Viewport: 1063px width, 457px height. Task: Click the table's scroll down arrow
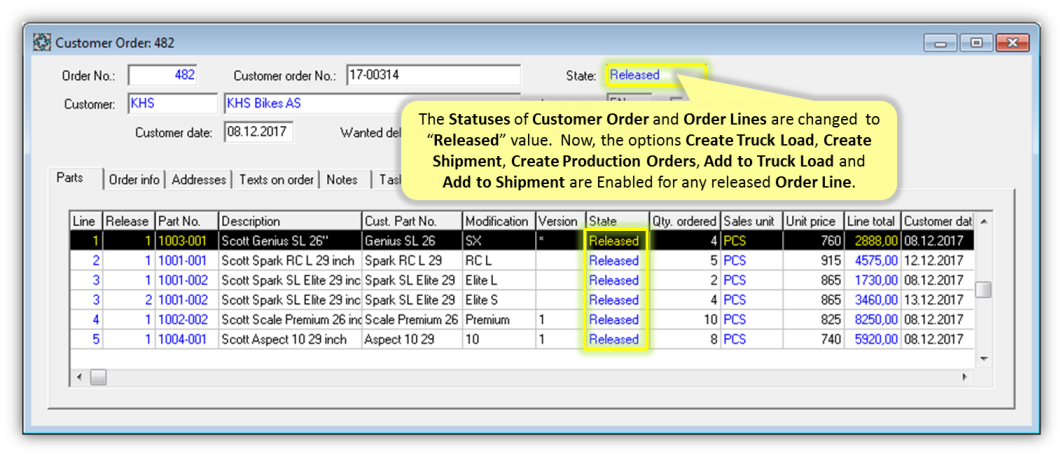[x=984, y=359]
